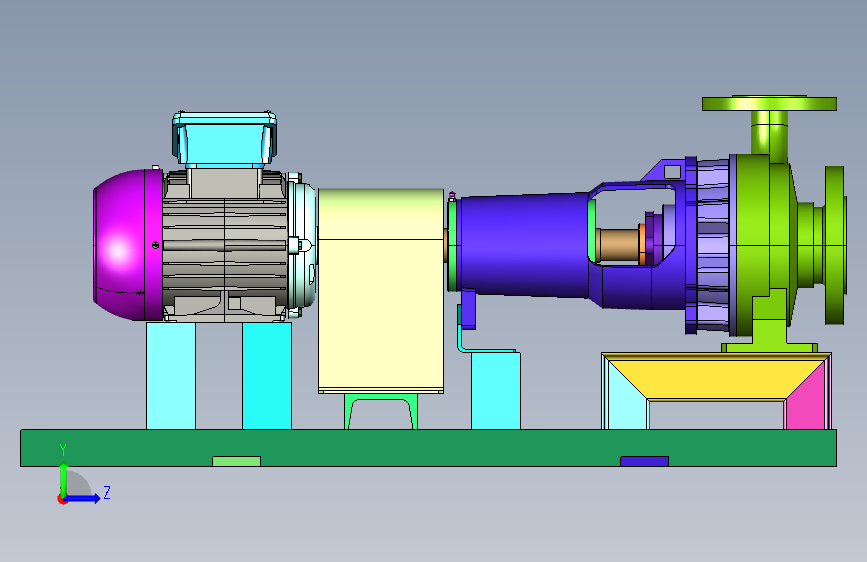This screenshot has height=562, width=867.
Task: Click the lime suction flange at right end
Action: pos(835,244)
